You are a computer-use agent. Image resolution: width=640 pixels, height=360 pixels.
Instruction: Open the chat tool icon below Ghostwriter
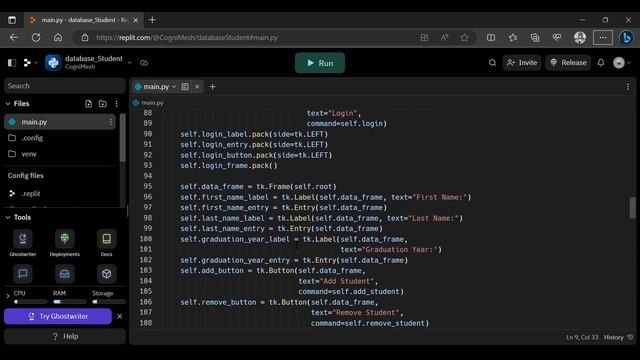click(23, 274)
